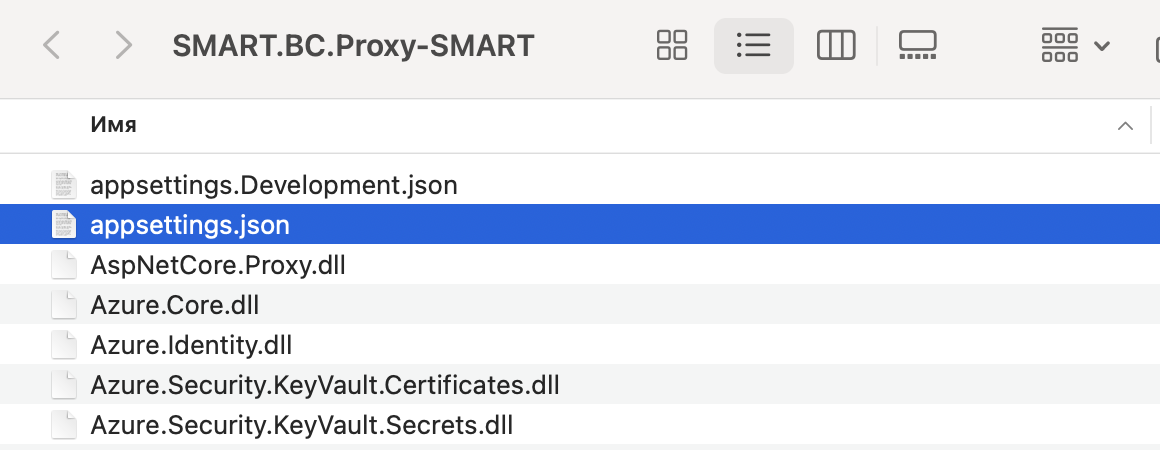Click the appsettings.Development.json document icon

64,185
